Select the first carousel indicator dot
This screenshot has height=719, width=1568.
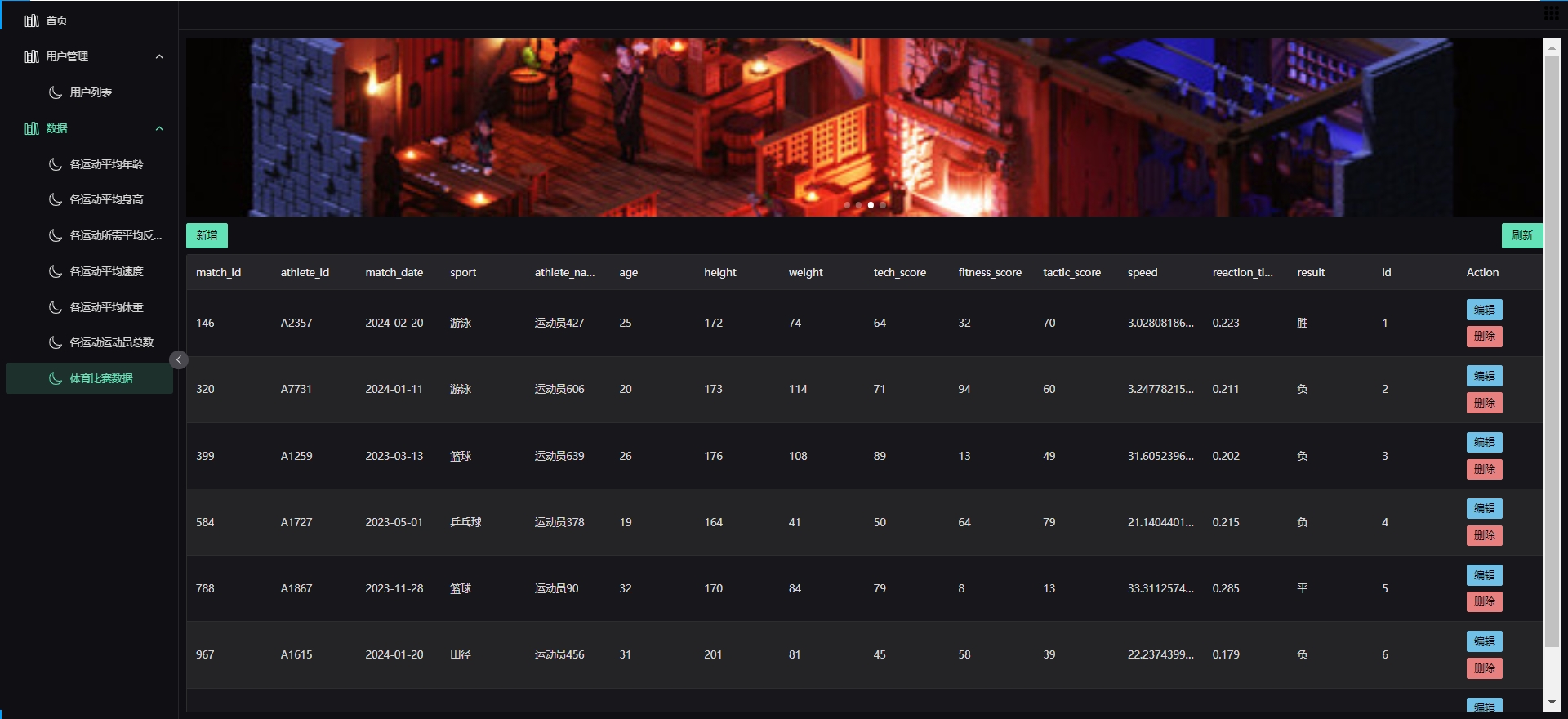(x=847, y=205)
